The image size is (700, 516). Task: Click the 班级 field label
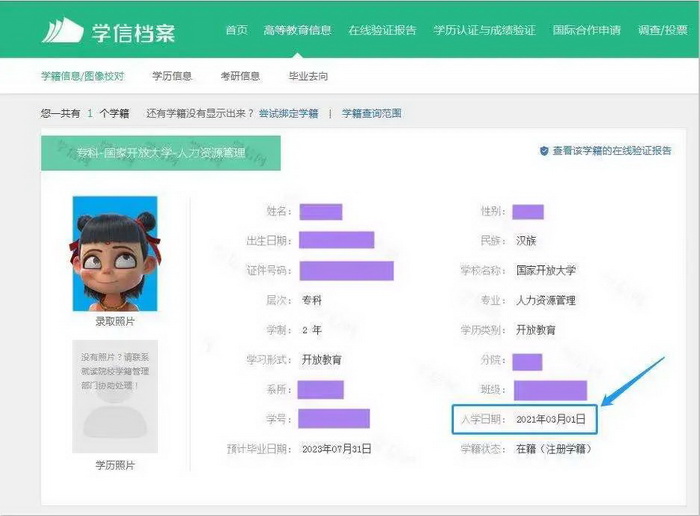(493, 389)
